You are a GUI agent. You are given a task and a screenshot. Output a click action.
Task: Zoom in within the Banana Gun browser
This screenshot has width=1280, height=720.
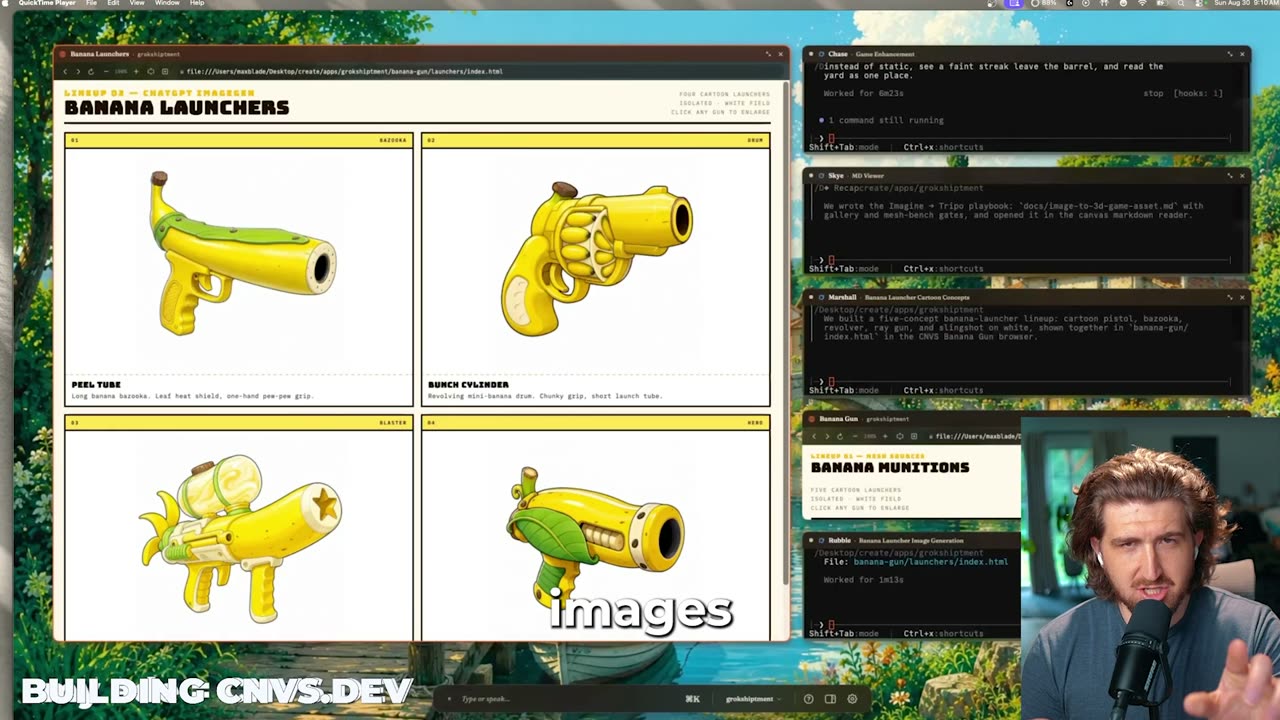[885, 436]
